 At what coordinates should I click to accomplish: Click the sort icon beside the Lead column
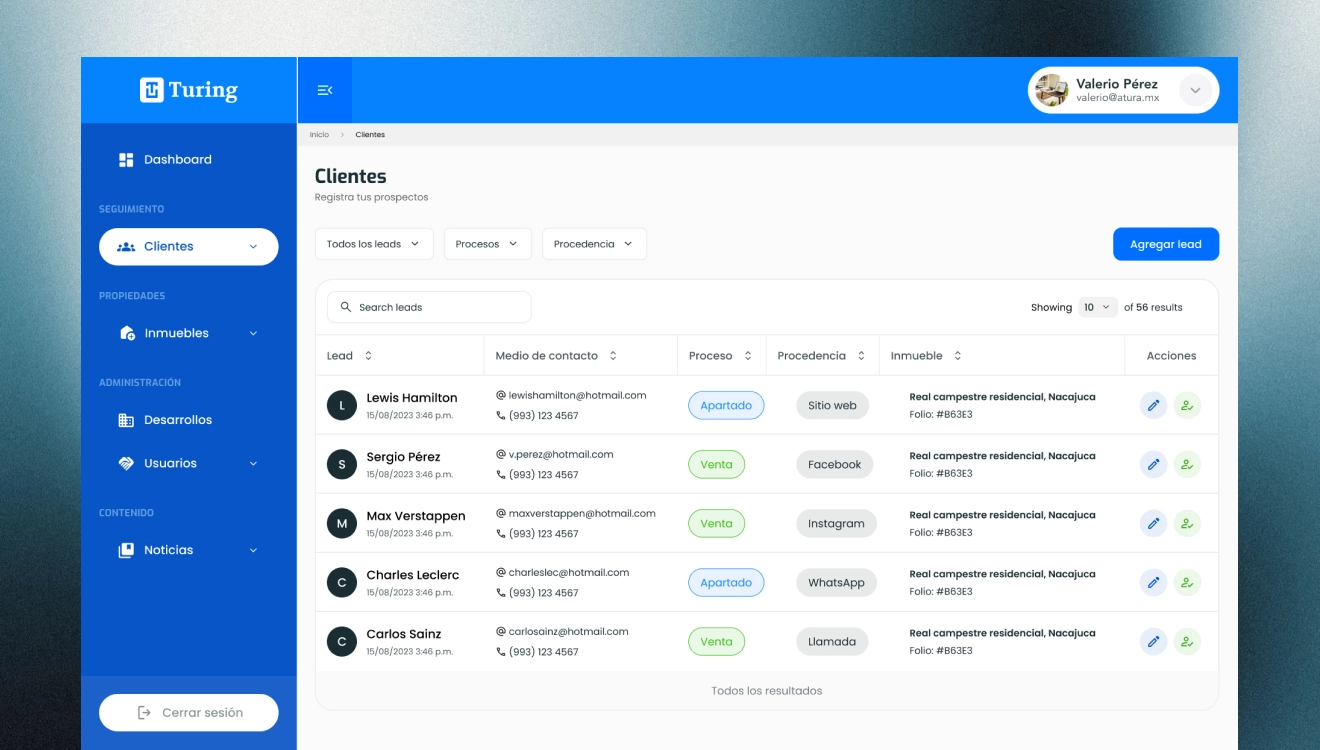[368, 356]
